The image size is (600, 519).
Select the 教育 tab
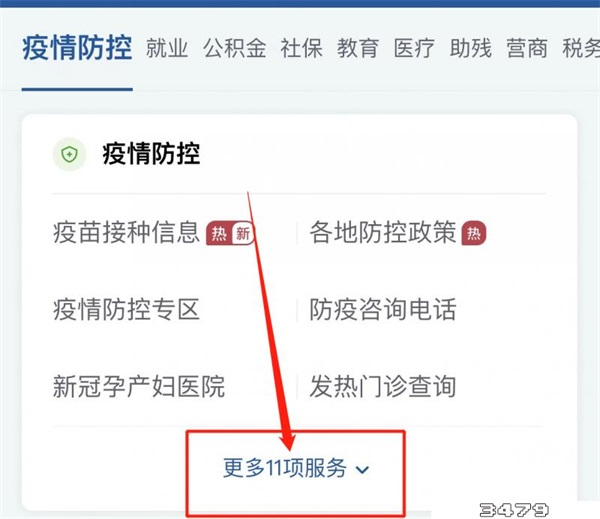358,48
